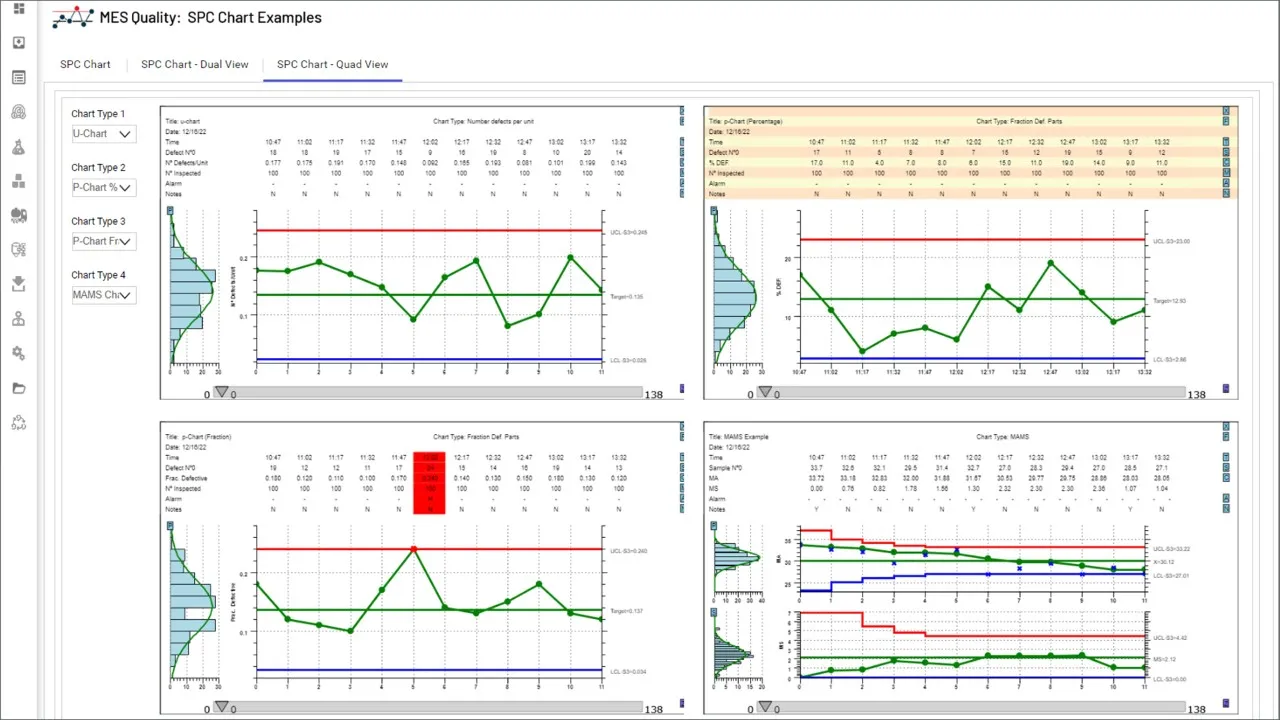Open the report list icon in sidebar
The width and height of the screenshot is (1280, 720).
(19, 77)
